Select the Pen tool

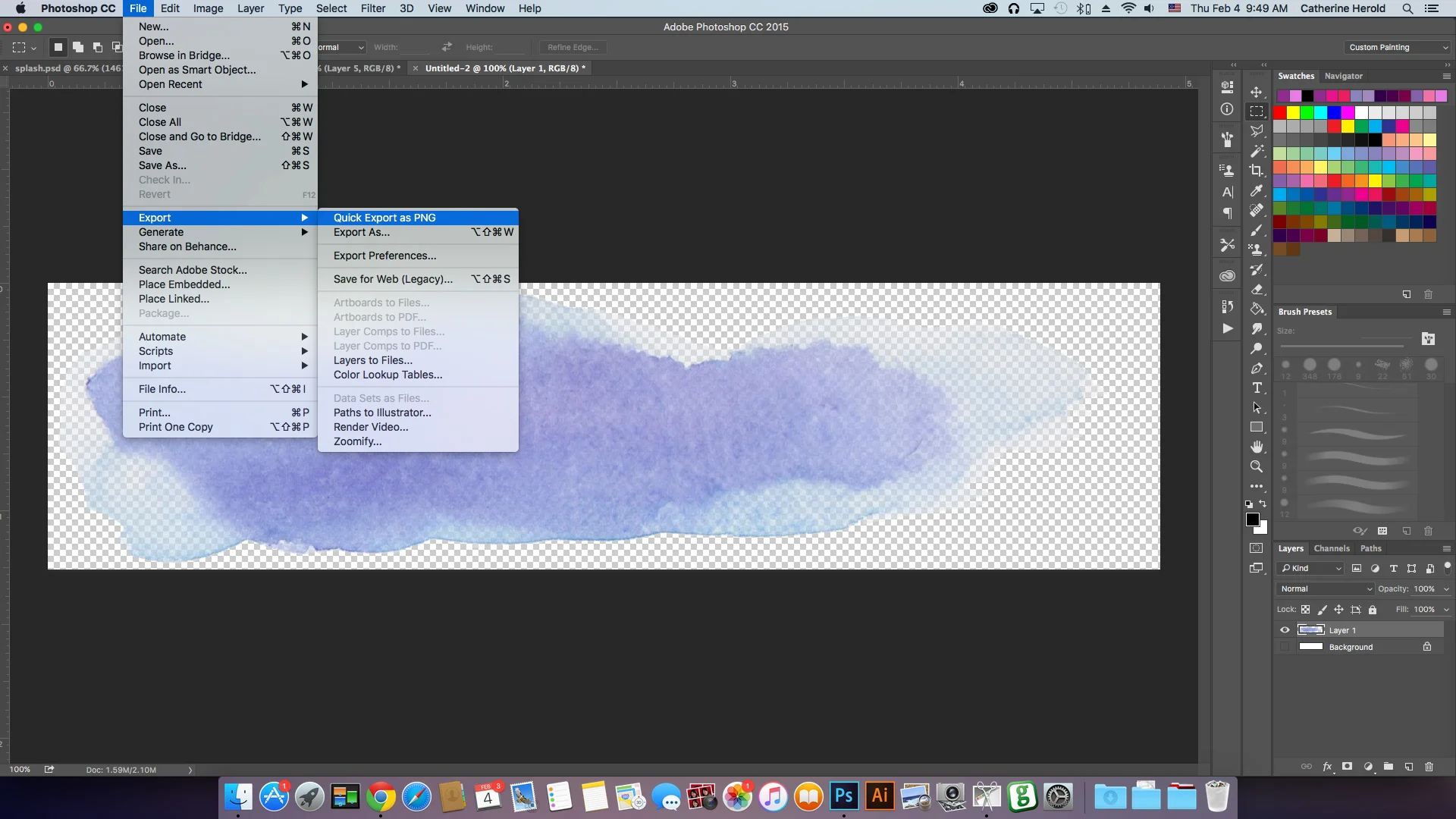coord(1257,368)
